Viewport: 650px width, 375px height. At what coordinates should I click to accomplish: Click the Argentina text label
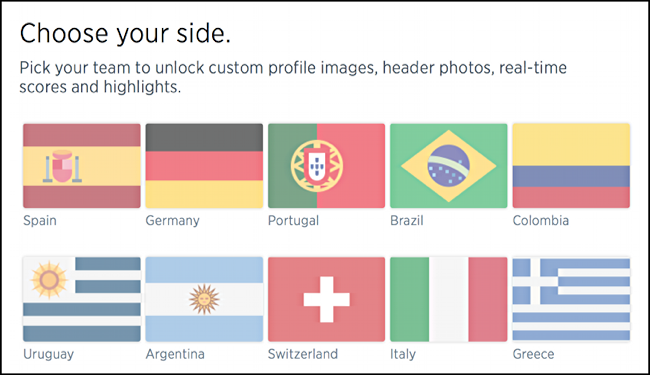(175, 355)
